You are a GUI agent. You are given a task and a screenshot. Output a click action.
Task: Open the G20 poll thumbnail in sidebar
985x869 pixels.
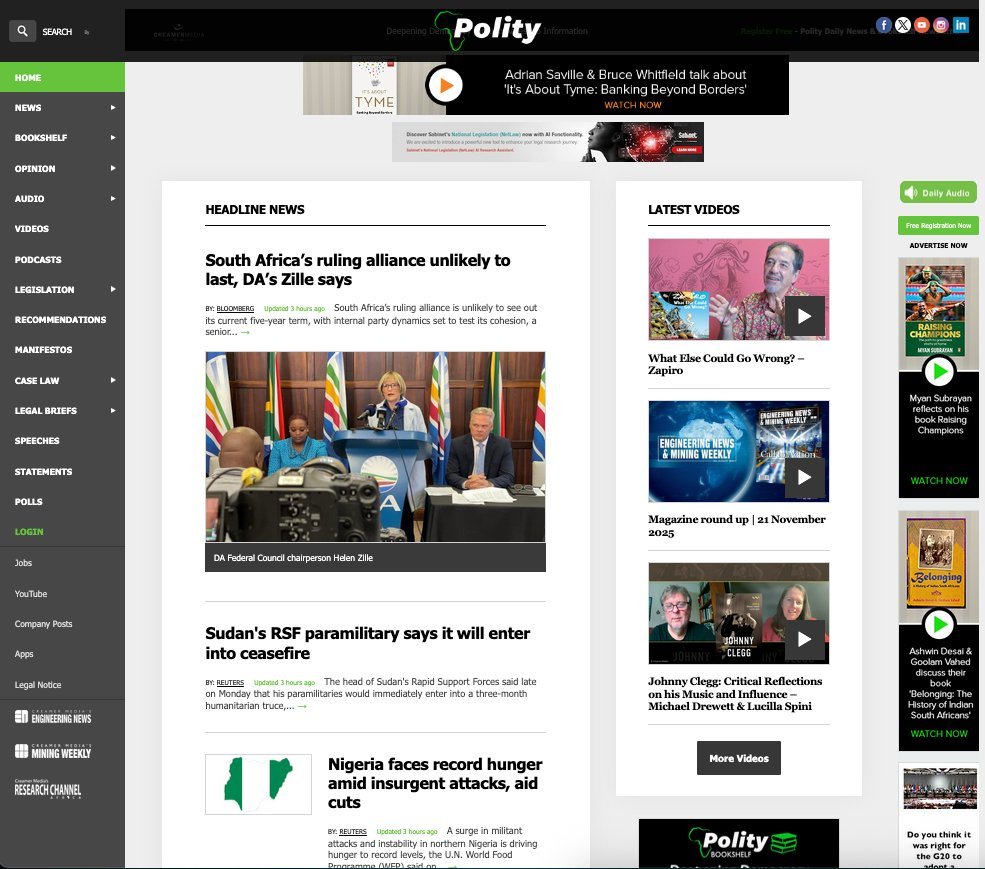939,788
